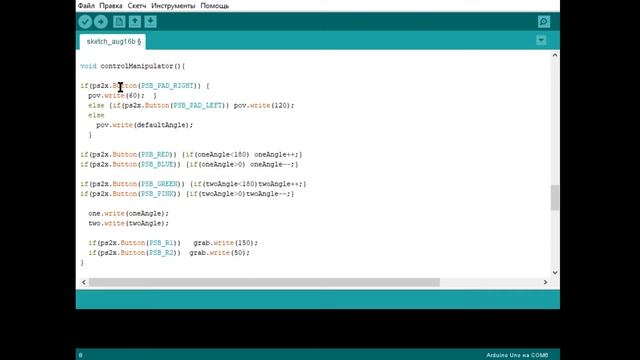Open the Скетч menu
The height and width of the screenshot is (360, 640).
tap(137, 6)
